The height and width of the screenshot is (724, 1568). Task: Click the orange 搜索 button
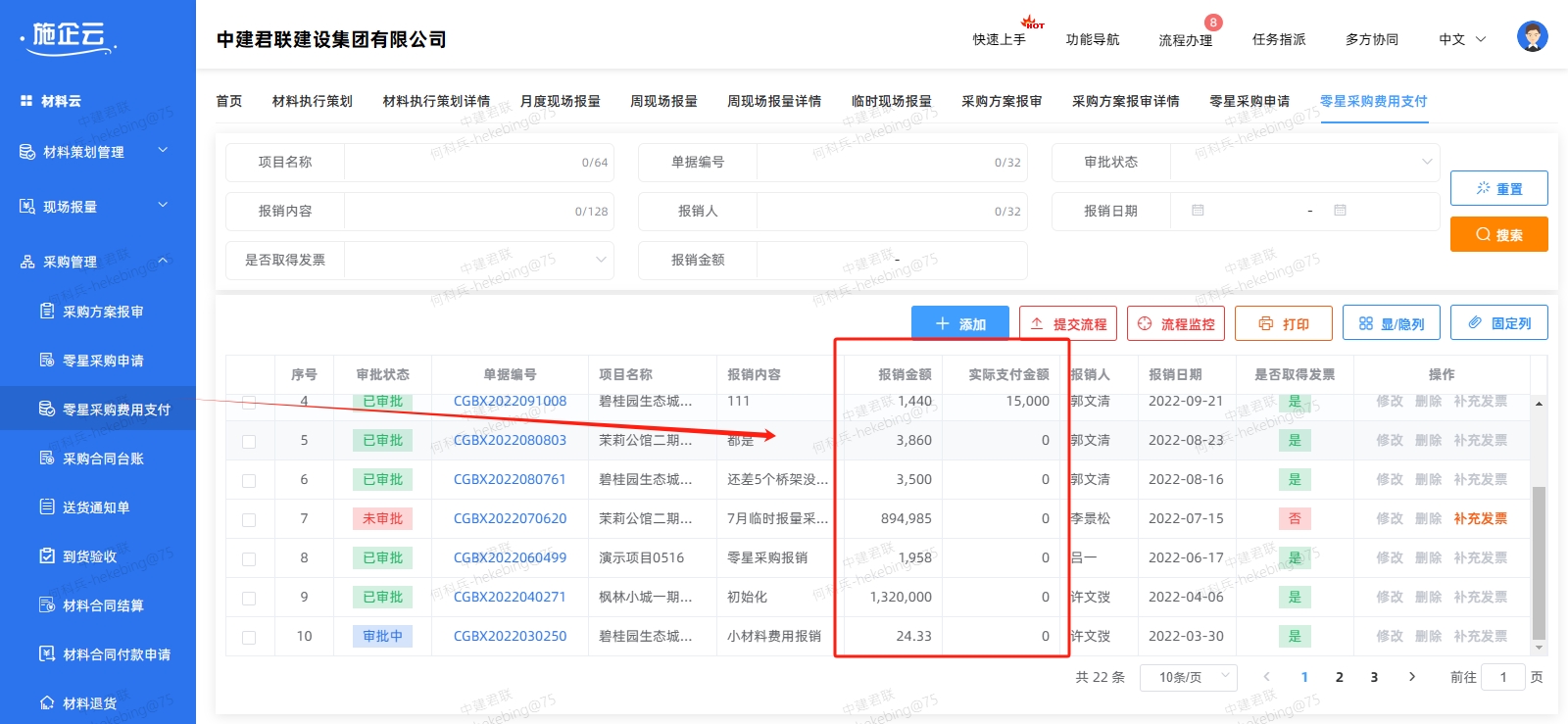tap(1498, 235)
